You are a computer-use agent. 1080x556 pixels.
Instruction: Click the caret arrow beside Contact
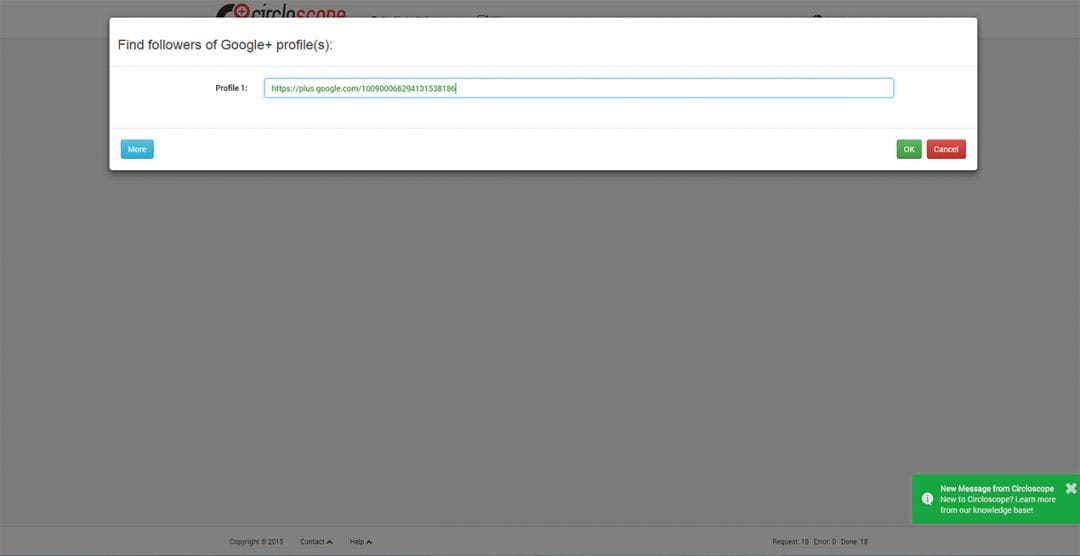tap(330, 542)
